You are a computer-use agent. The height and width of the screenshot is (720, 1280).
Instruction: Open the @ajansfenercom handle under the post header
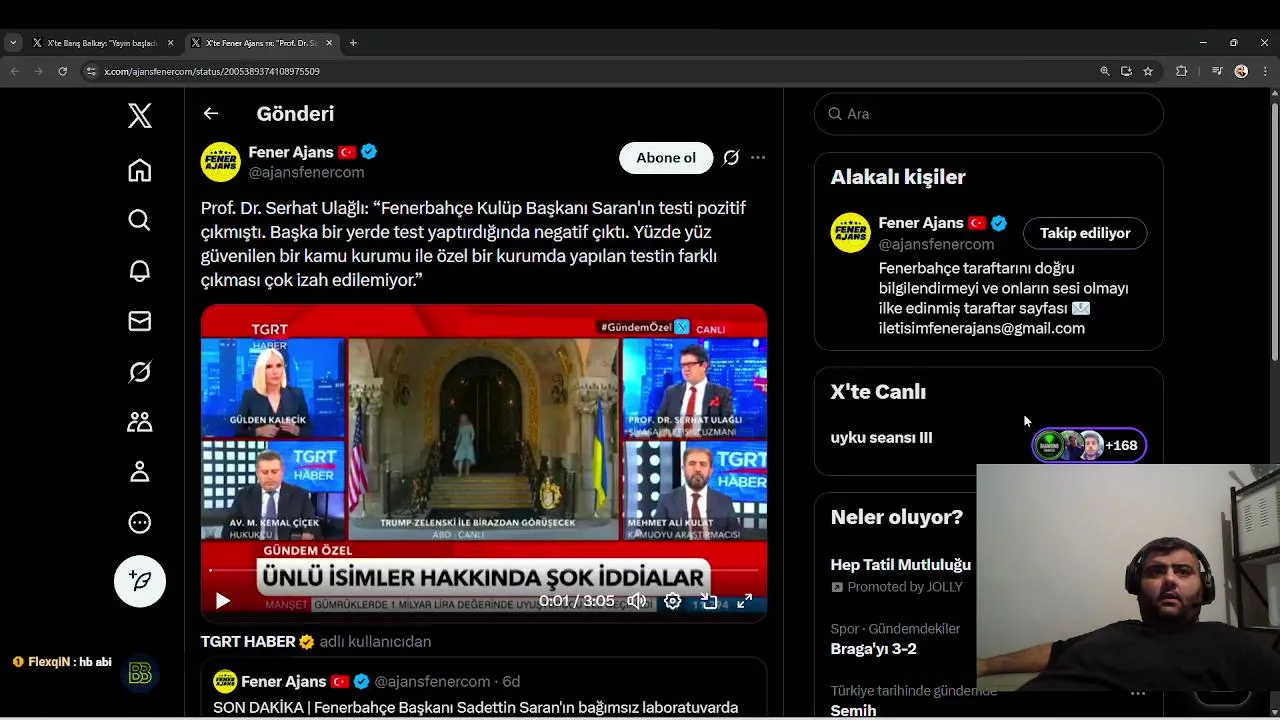(306, 173)
